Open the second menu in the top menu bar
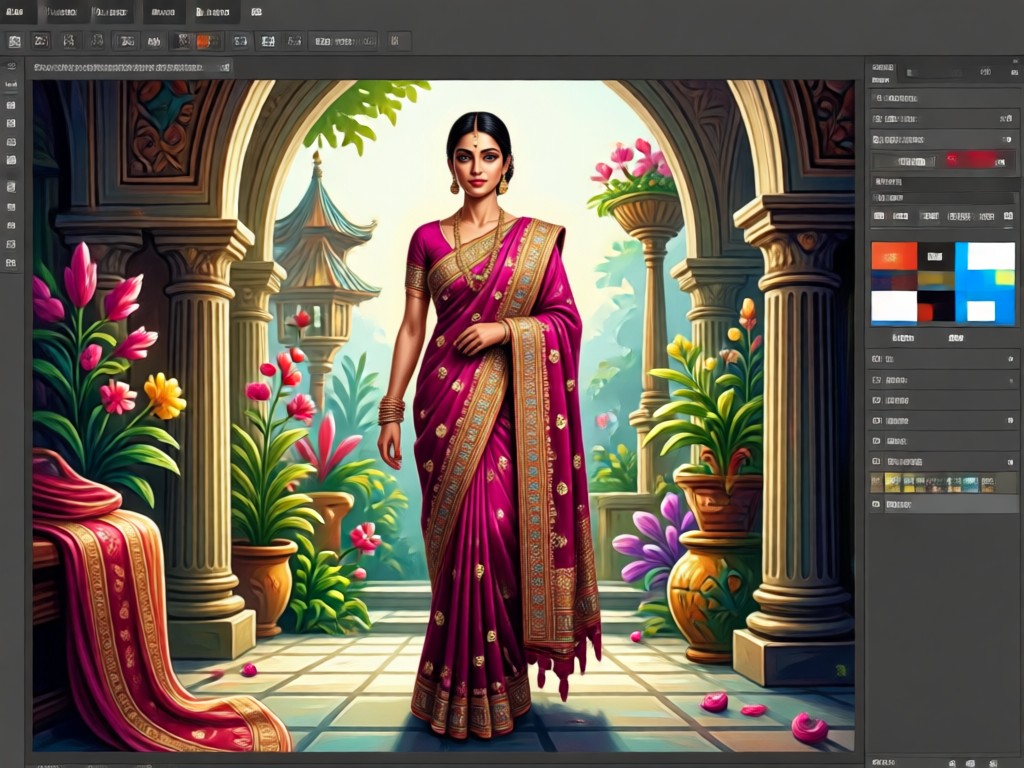 point(62,12)
